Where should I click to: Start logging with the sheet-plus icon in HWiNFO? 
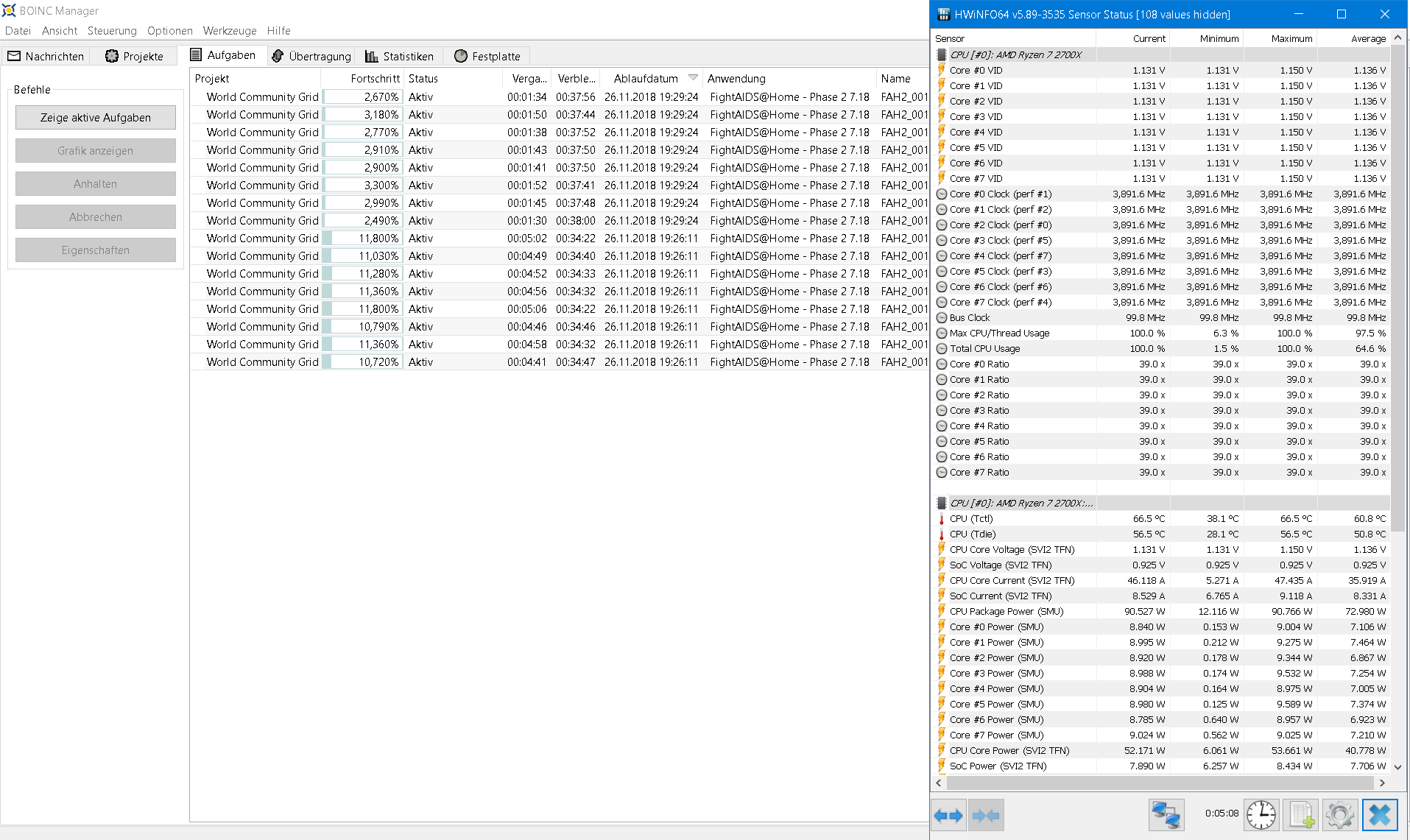(x=1301, y=815)
